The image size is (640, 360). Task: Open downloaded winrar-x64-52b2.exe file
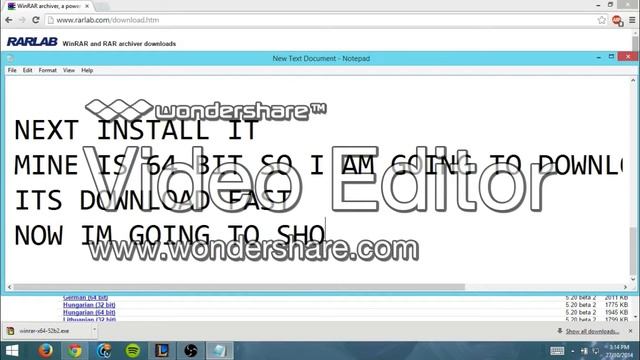tap(44, 331)
